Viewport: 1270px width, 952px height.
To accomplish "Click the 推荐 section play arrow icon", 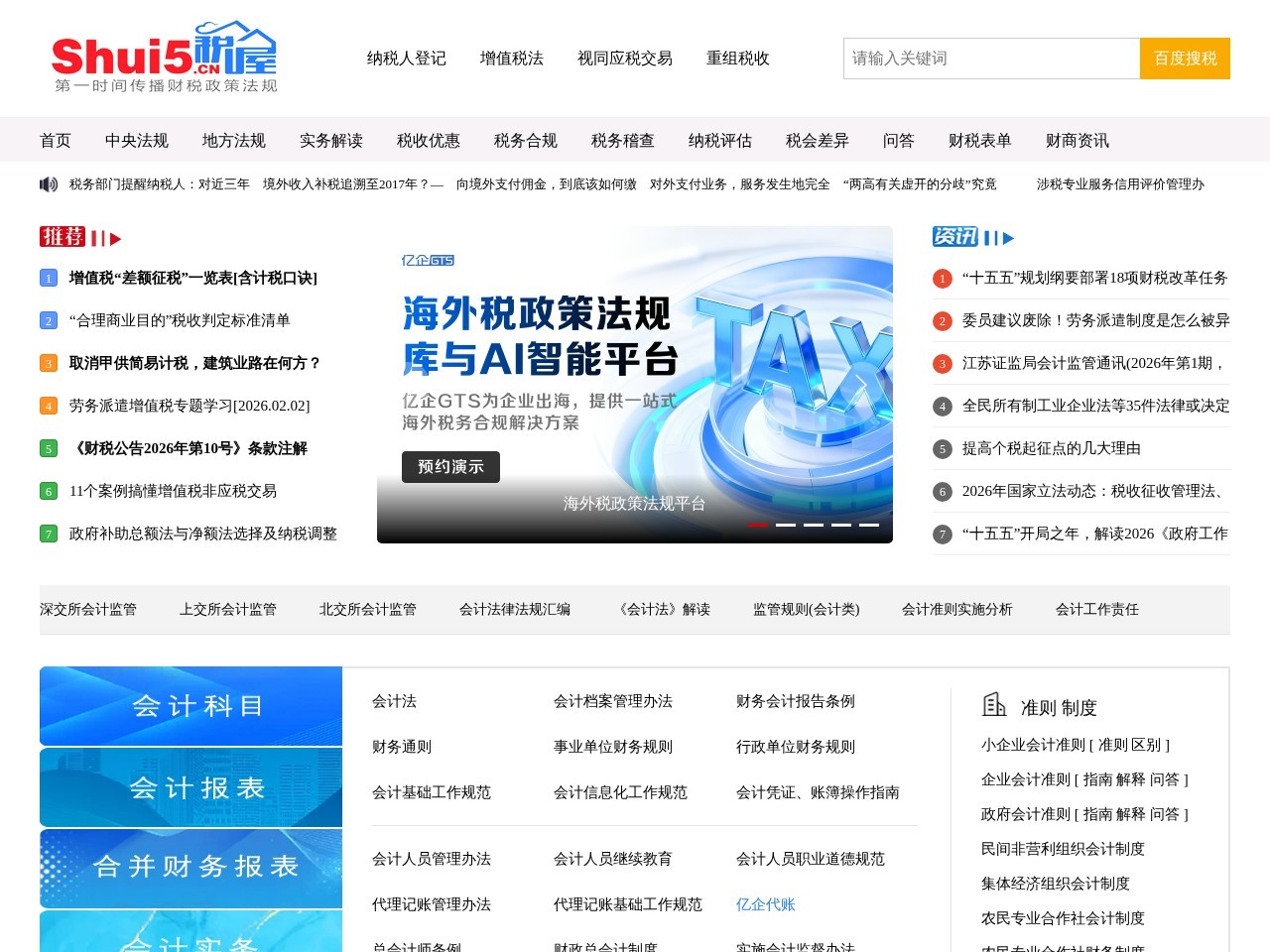I will click(115, 239).
